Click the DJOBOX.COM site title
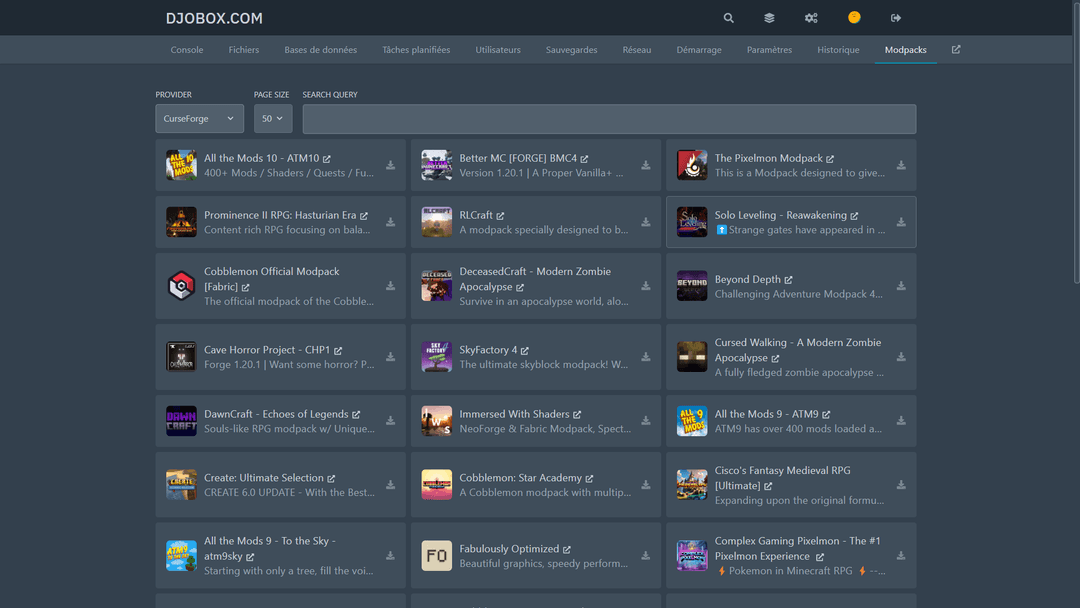Image resolution: width=1080 pixels, height=608 pixels. 214,19
